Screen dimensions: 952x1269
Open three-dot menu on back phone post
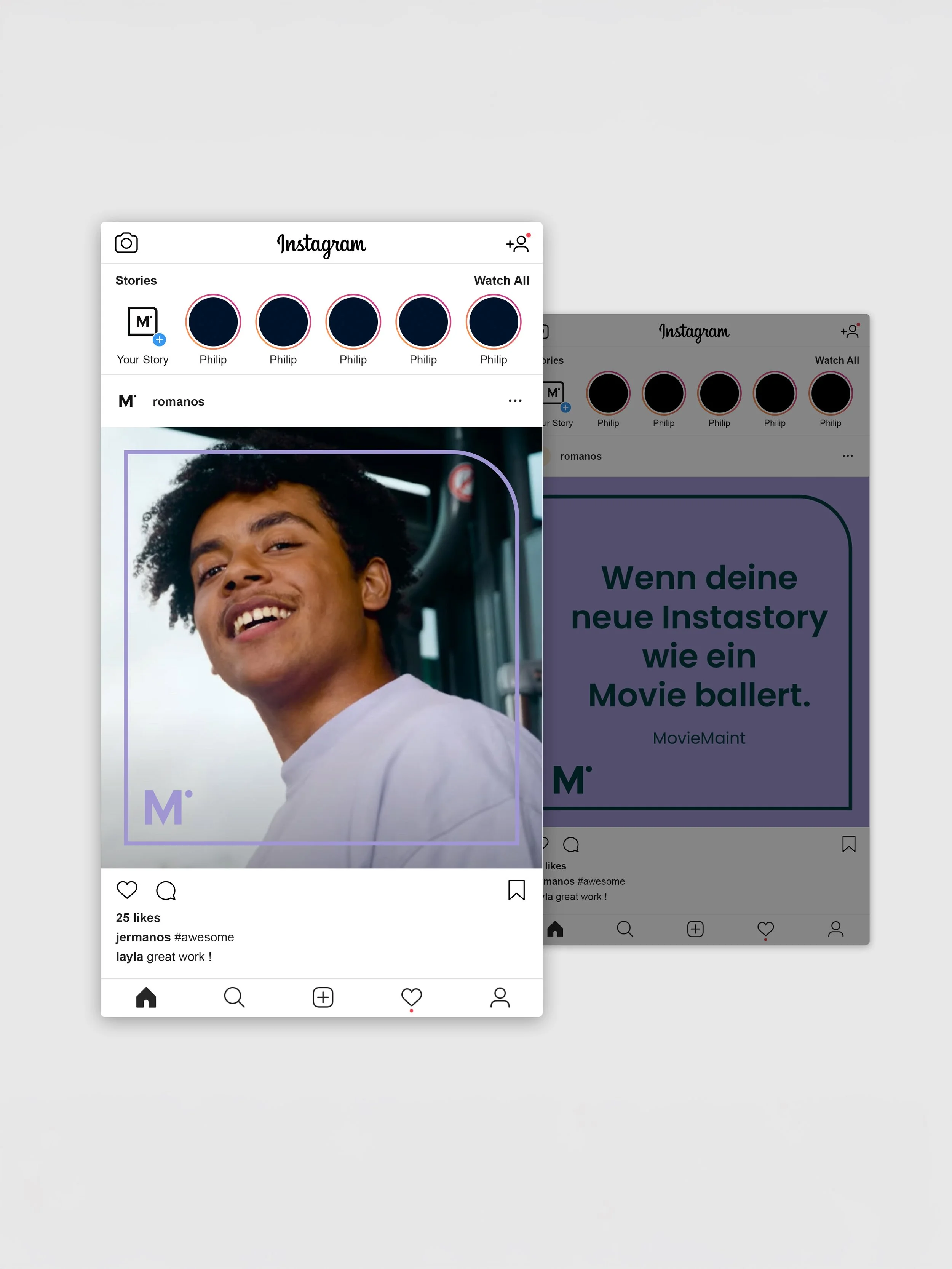tap(848, 456)
